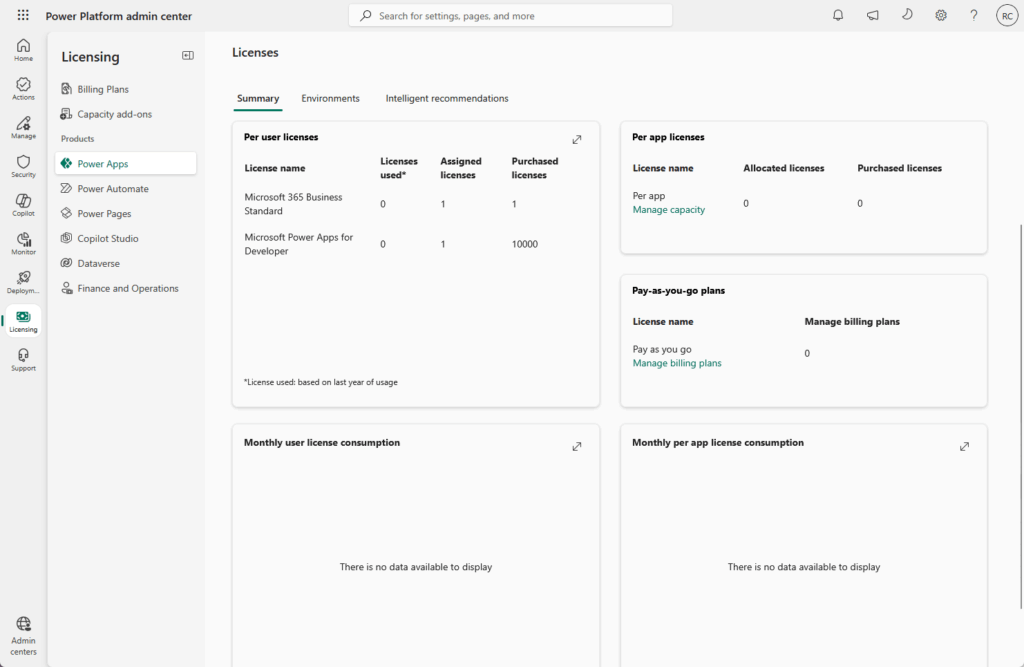Select Power Apps product

(125, 163)
